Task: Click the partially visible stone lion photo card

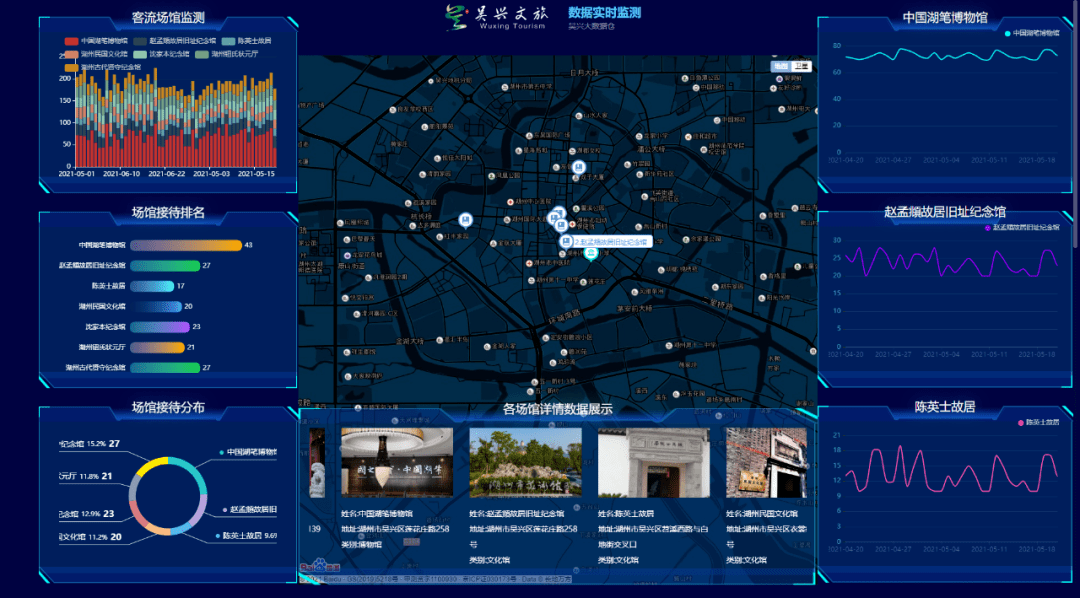Action: [x=317, y=462]
